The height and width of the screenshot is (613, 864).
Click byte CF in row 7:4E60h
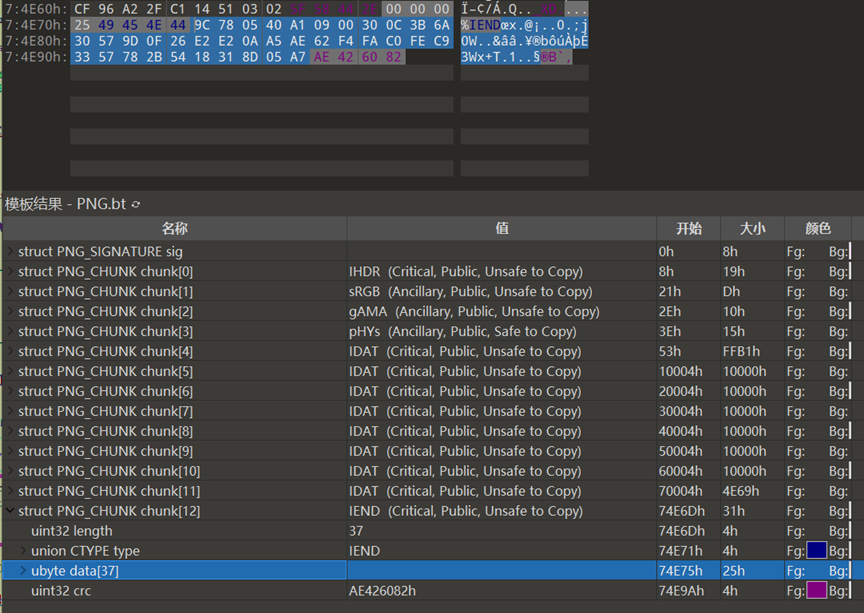click(82, 9)
